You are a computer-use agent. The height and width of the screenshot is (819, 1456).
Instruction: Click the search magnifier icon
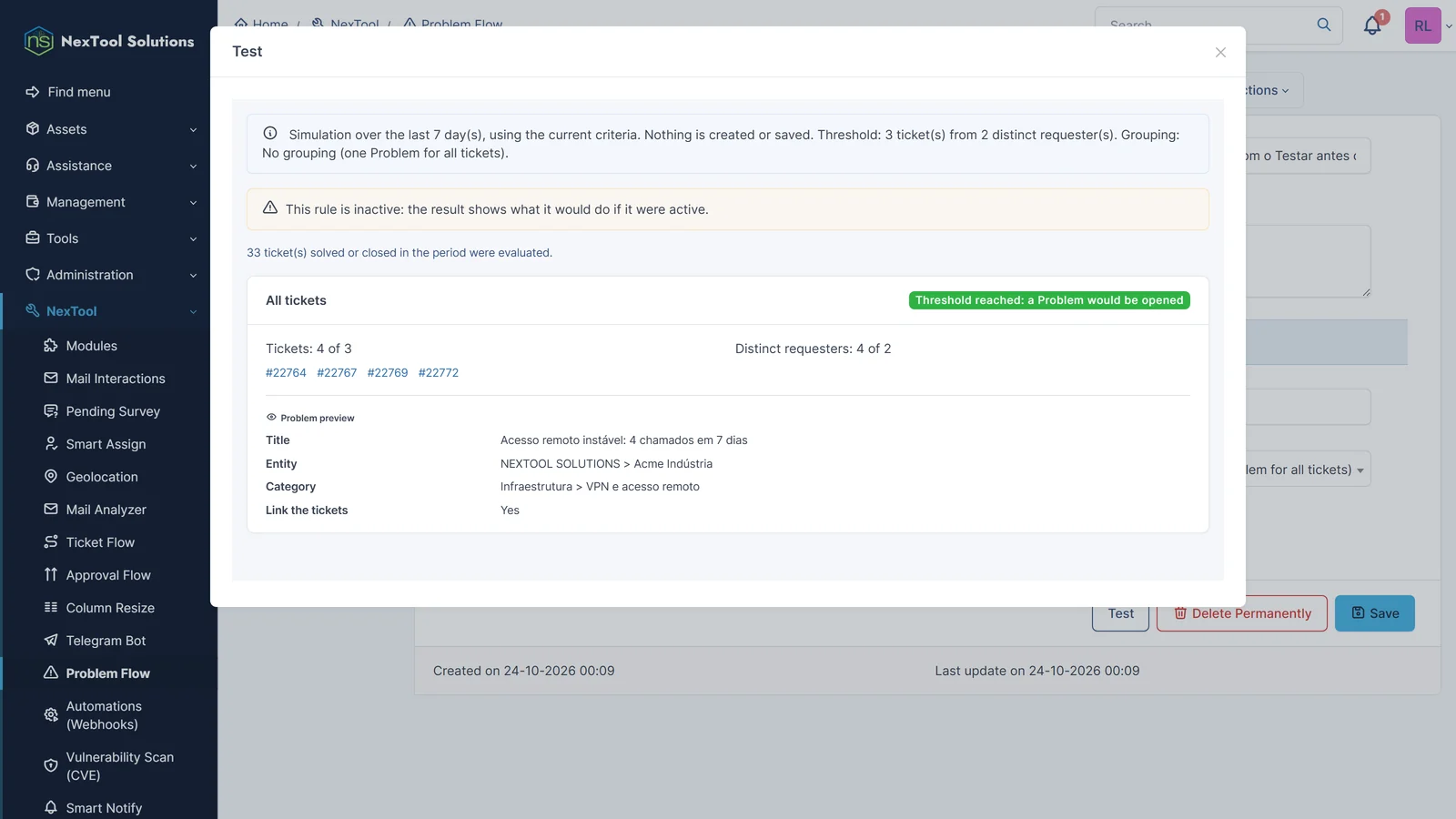click(x=1324, y=25)
